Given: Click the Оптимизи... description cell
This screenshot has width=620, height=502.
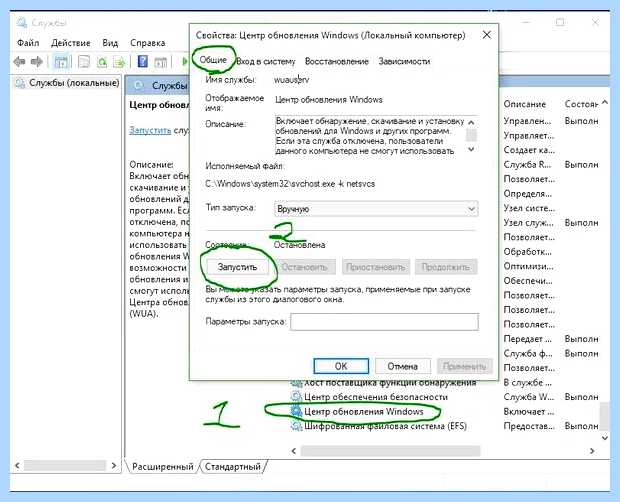Looking at the screenshot, I should 528,266.
